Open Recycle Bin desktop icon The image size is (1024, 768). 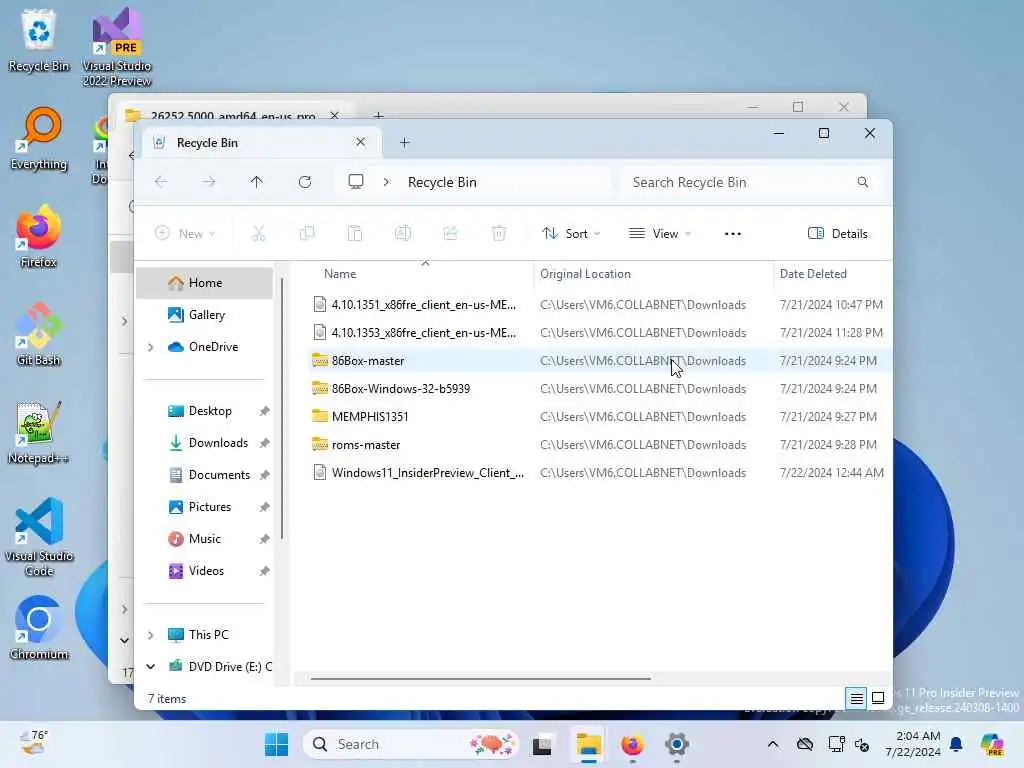pyautogui.click(x=39, y=40)
